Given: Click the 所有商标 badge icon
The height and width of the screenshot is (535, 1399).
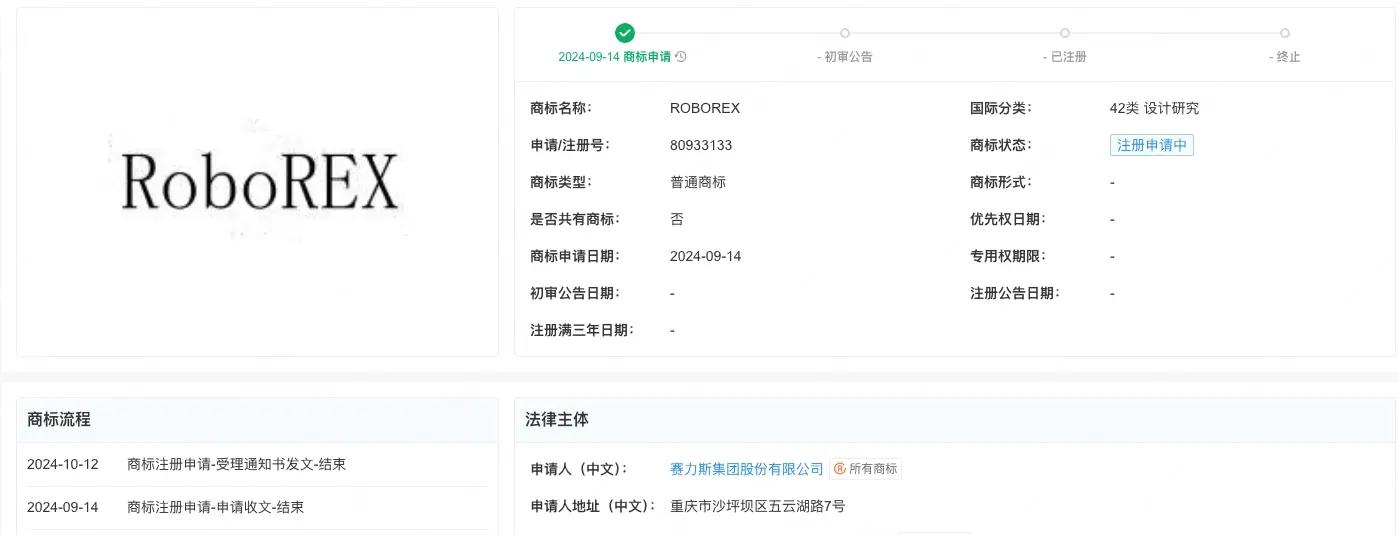Looking at the screenshot, I should click(840, 469).
